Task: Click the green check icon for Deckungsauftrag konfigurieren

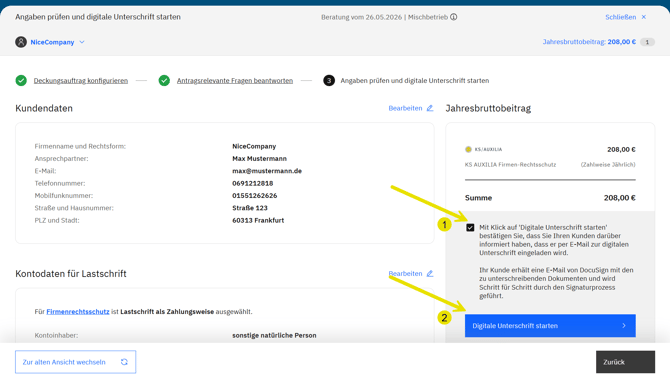Action: (x=21, y=80)
